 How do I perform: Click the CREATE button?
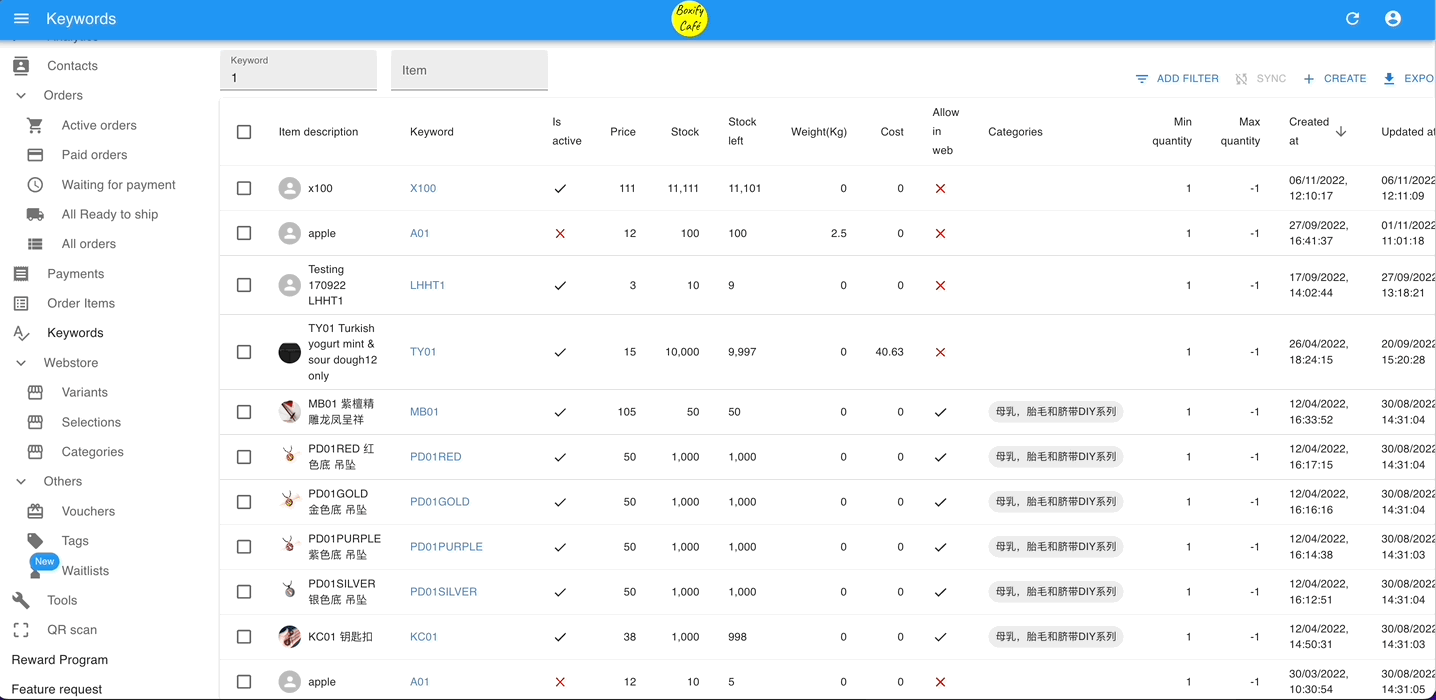tap(1334, 78)
